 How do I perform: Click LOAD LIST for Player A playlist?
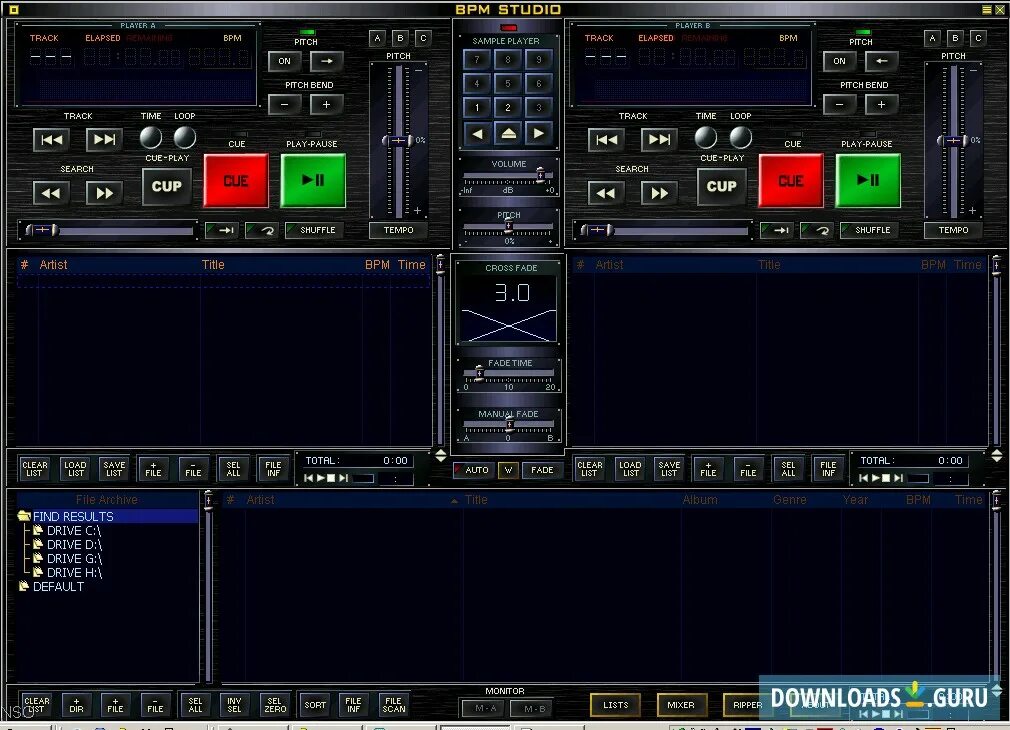pos(75,468)
